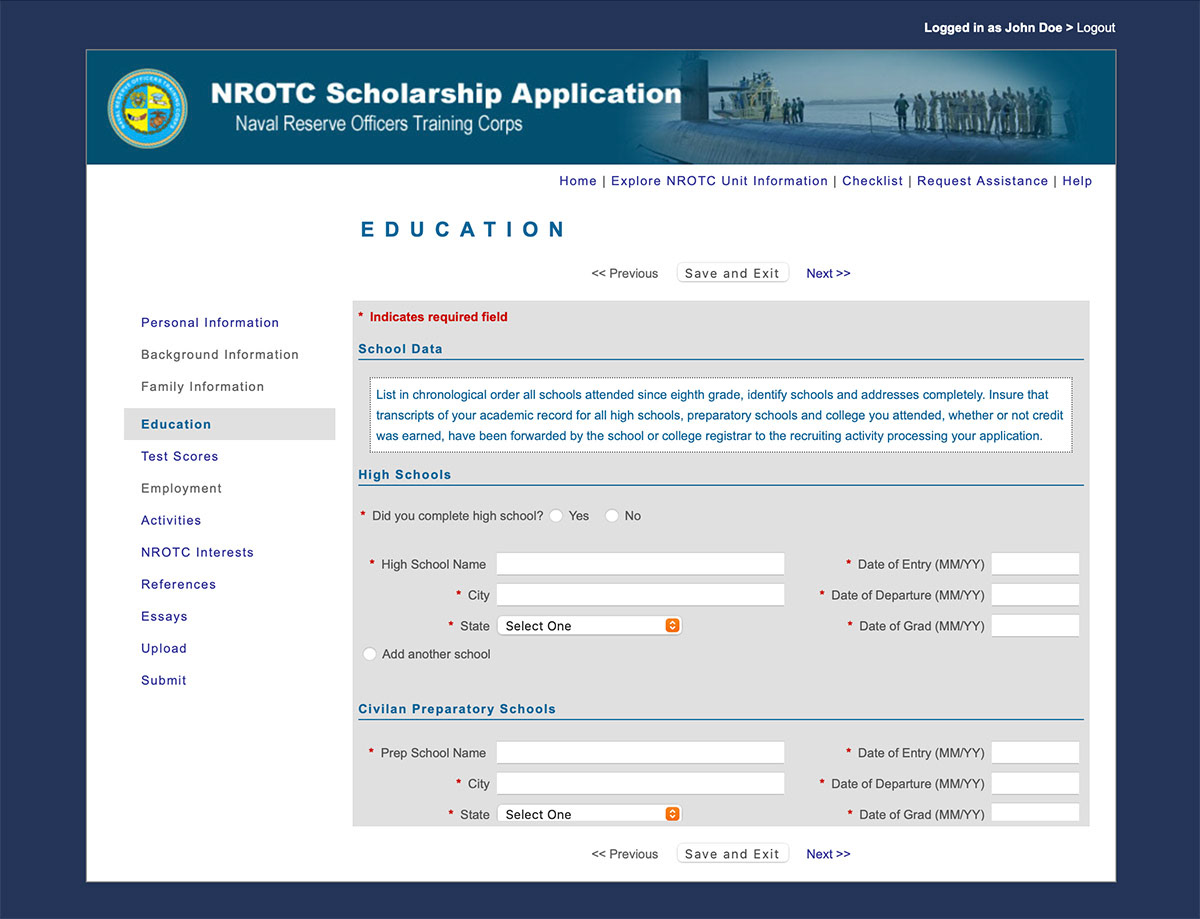1200x919 pixels.
Task: Open the Help page
Action: 1077,181
